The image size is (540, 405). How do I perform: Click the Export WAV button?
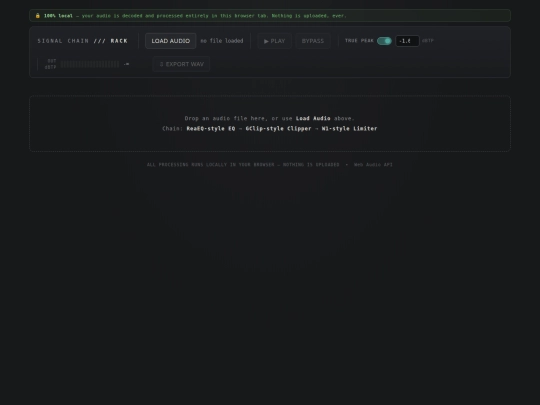click(181, 64)
